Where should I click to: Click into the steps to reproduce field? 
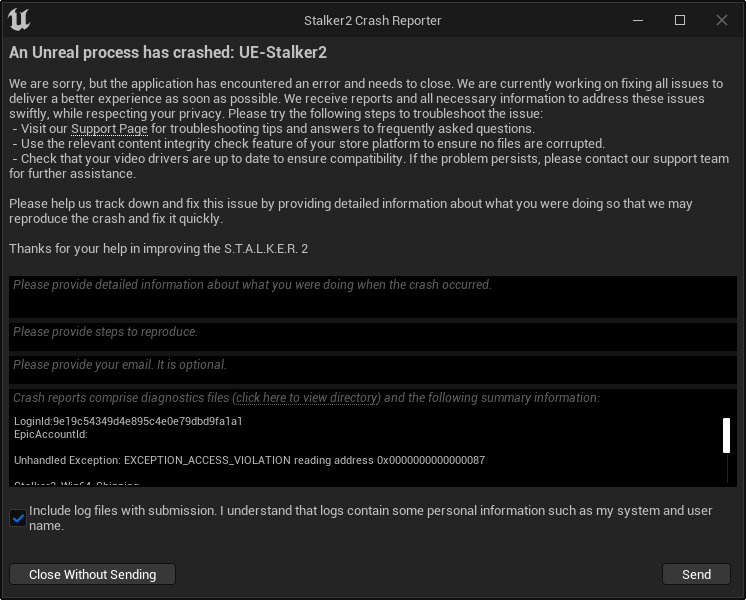[x=372, y=337]
